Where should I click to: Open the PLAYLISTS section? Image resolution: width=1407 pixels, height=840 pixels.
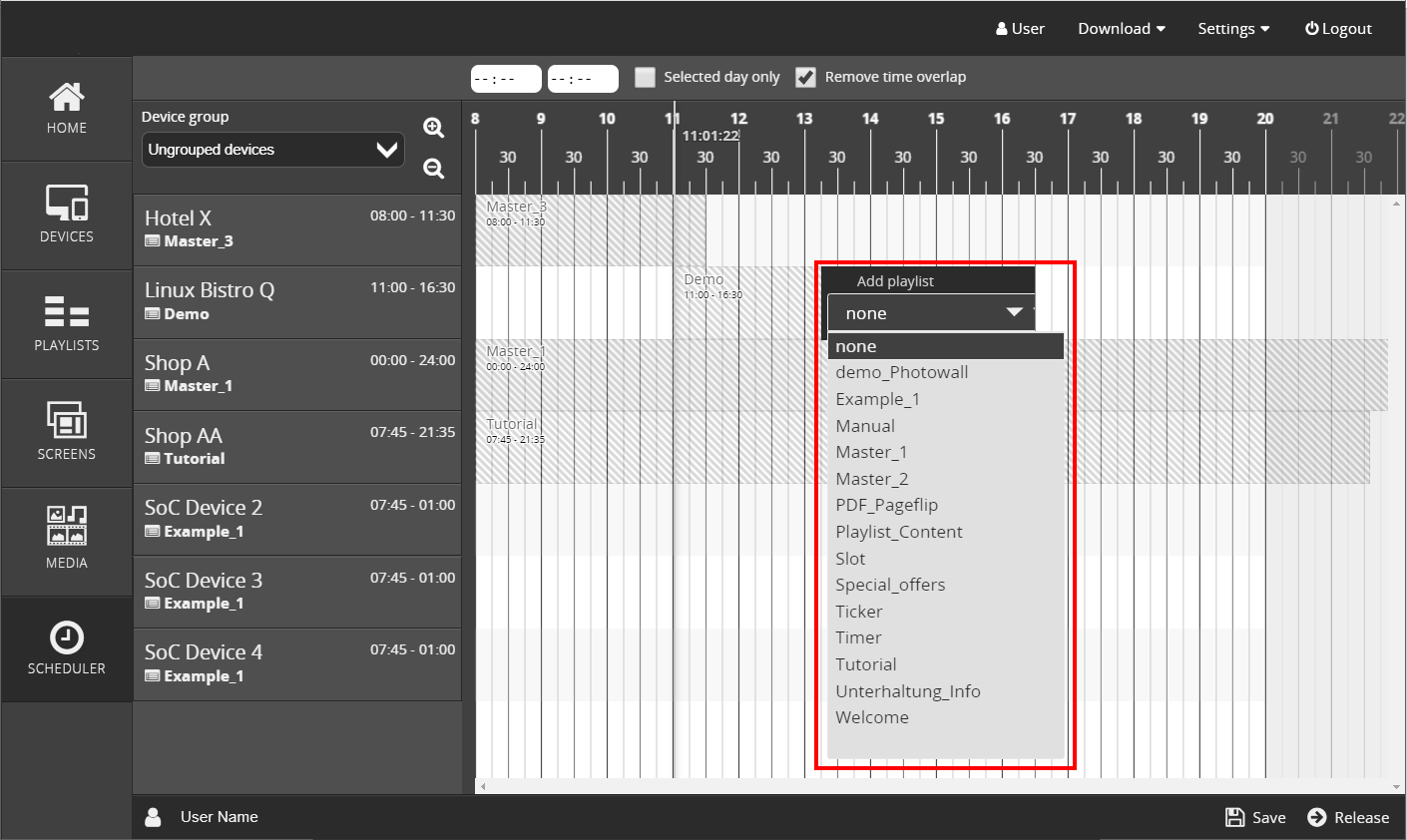point(67,323)
